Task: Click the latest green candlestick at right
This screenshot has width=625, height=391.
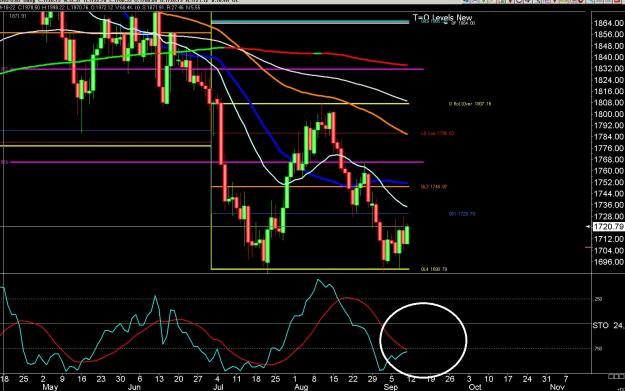Action: (x=407, y=235)
